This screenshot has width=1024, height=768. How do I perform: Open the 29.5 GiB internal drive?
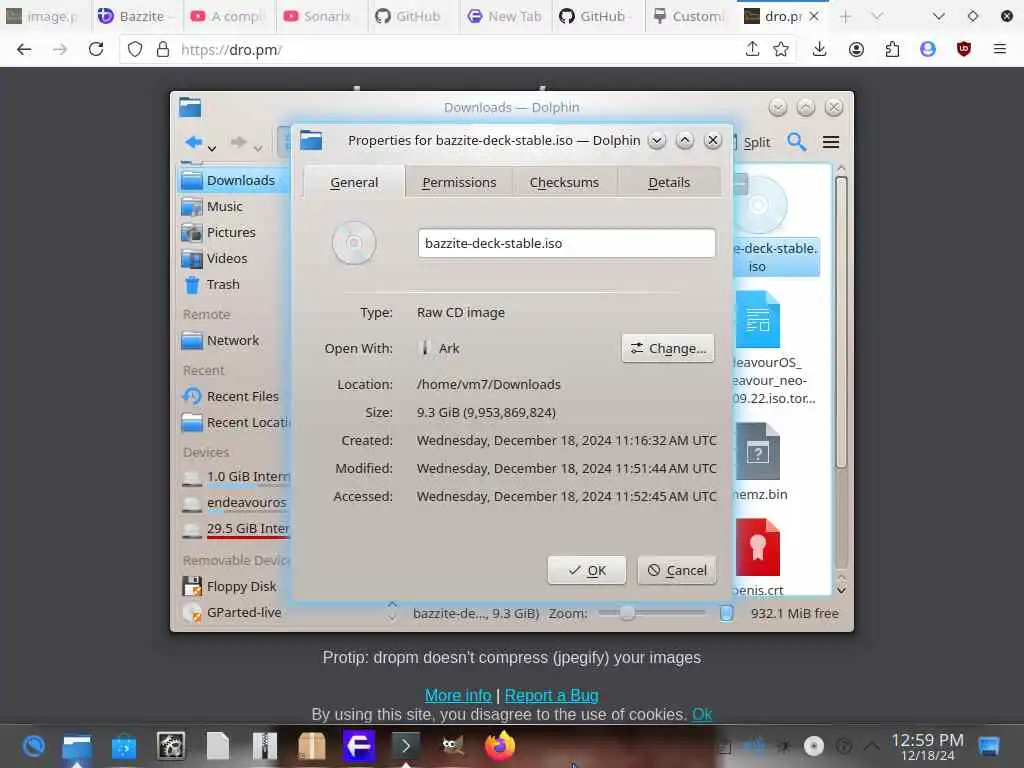(234, 529)
